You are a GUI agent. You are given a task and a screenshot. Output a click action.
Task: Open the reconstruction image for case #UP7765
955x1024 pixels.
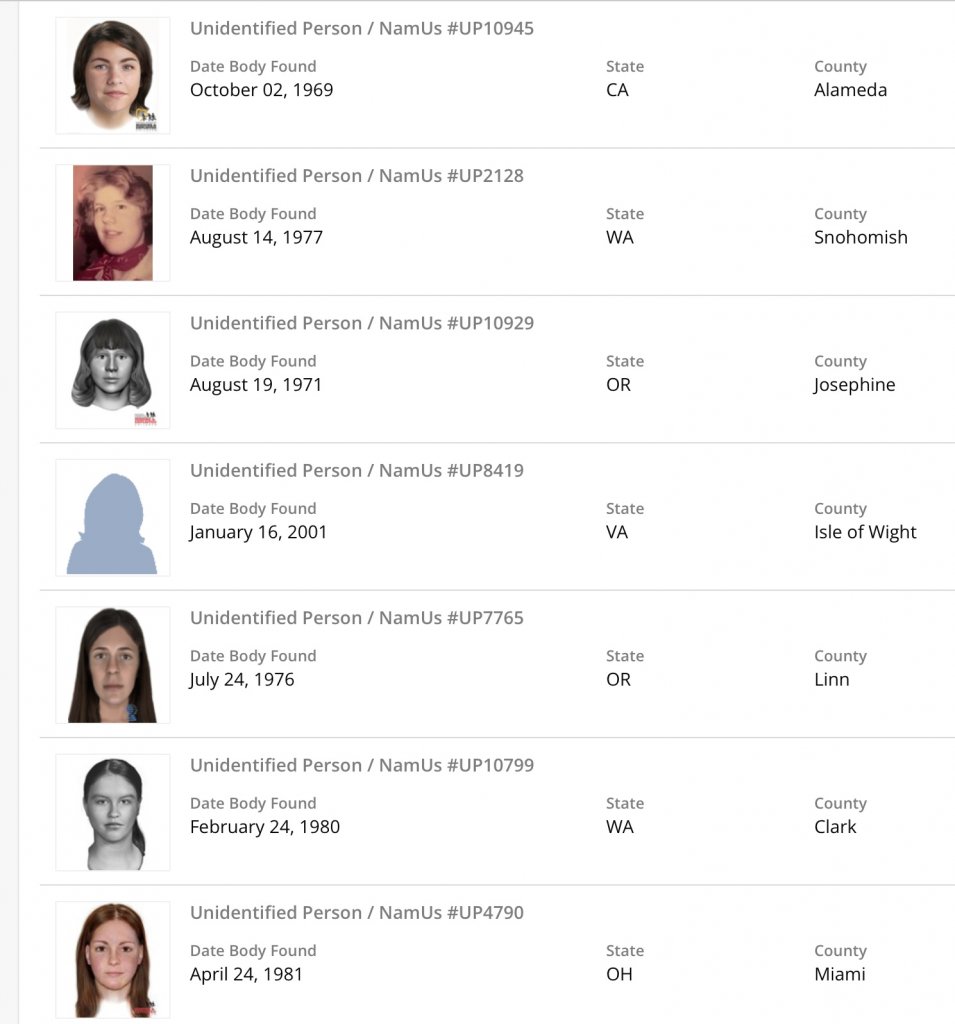(x=112, y=665)
